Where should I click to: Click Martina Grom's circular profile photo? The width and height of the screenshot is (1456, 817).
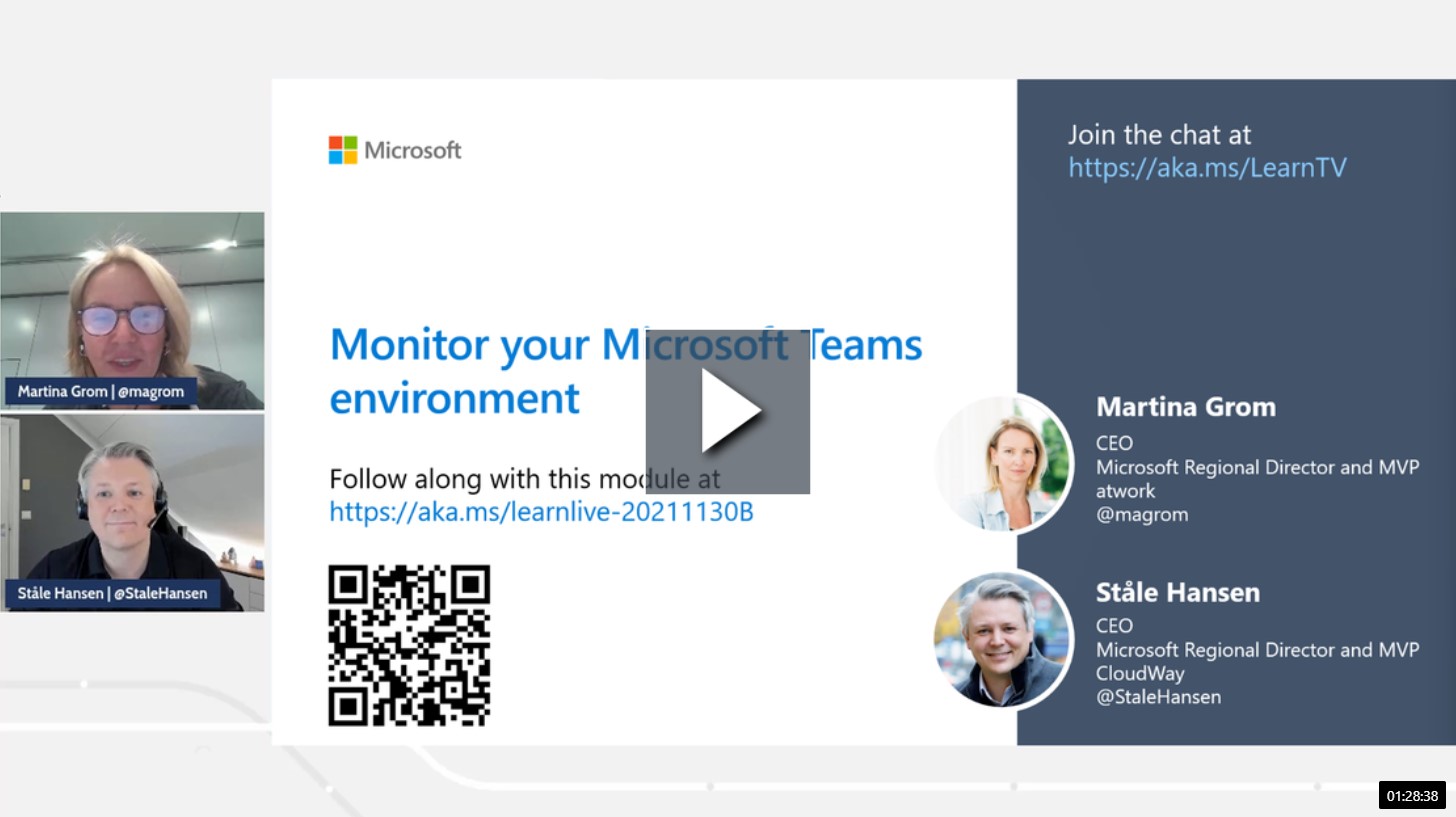tap(1003, 462)
